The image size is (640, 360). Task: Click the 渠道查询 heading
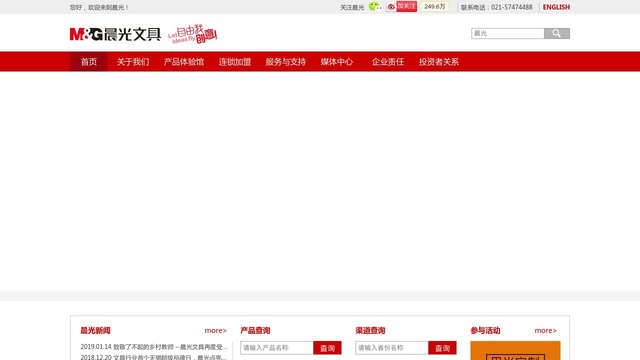(x=370, y=331)
